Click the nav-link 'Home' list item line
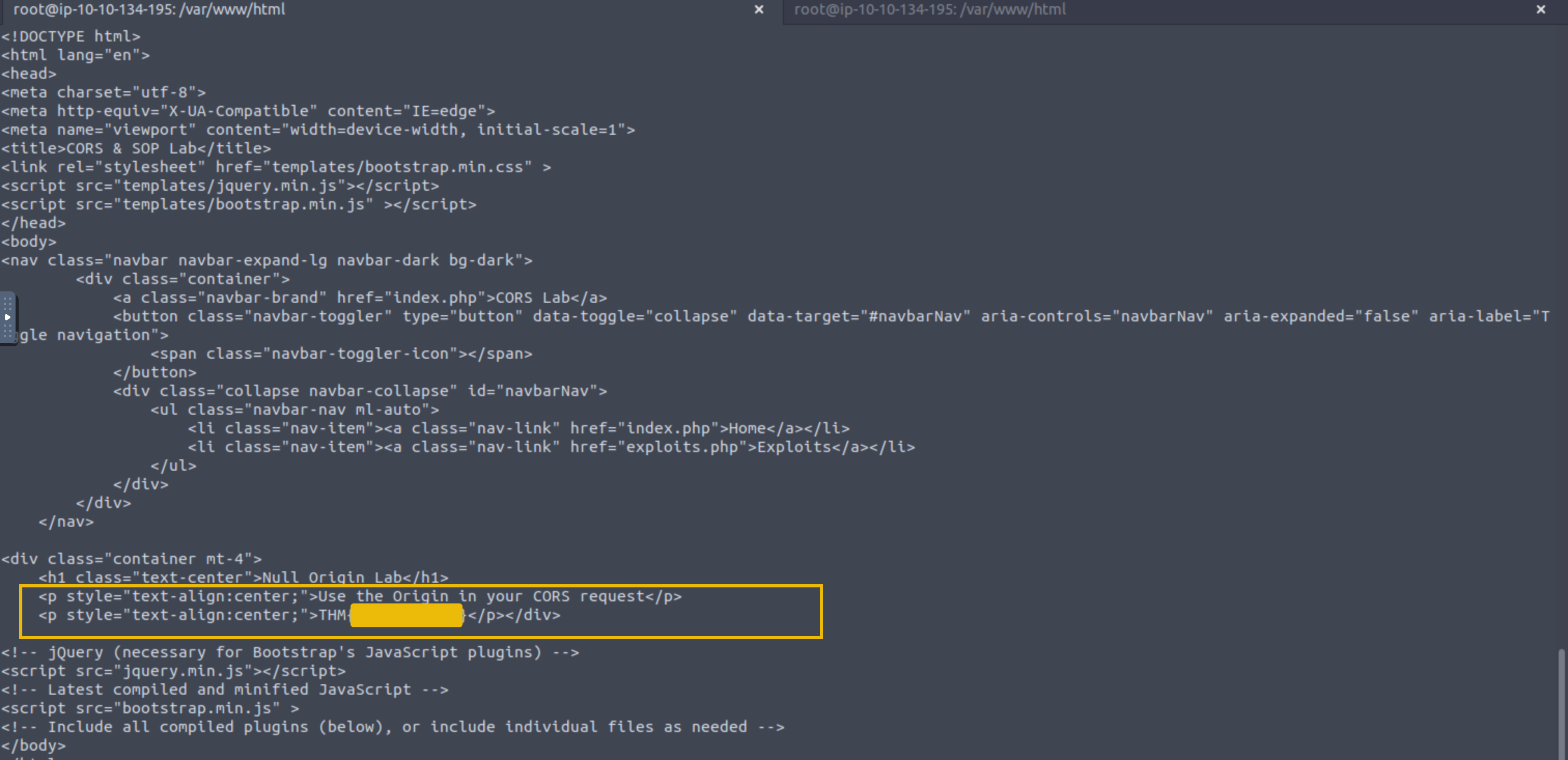The image size is (1568, 760). [519, 428]
